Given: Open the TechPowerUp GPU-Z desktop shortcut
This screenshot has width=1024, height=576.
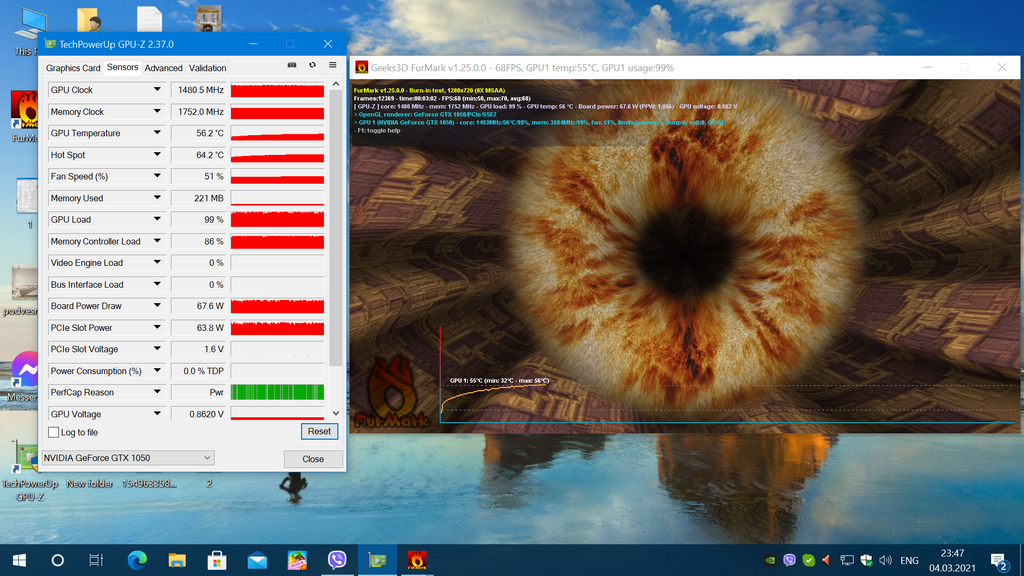Looking at the screenshot, I should click(x=29, y=470).
